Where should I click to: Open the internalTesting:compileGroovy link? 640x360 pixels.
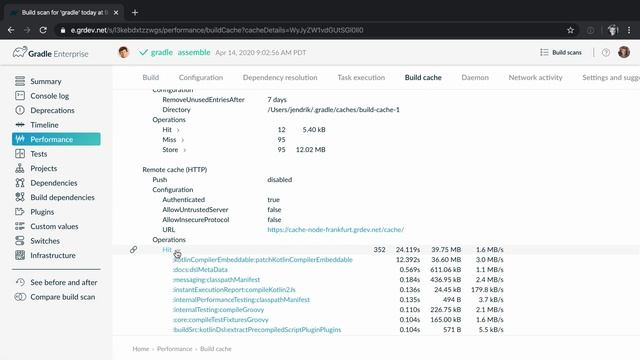(218, 309)
